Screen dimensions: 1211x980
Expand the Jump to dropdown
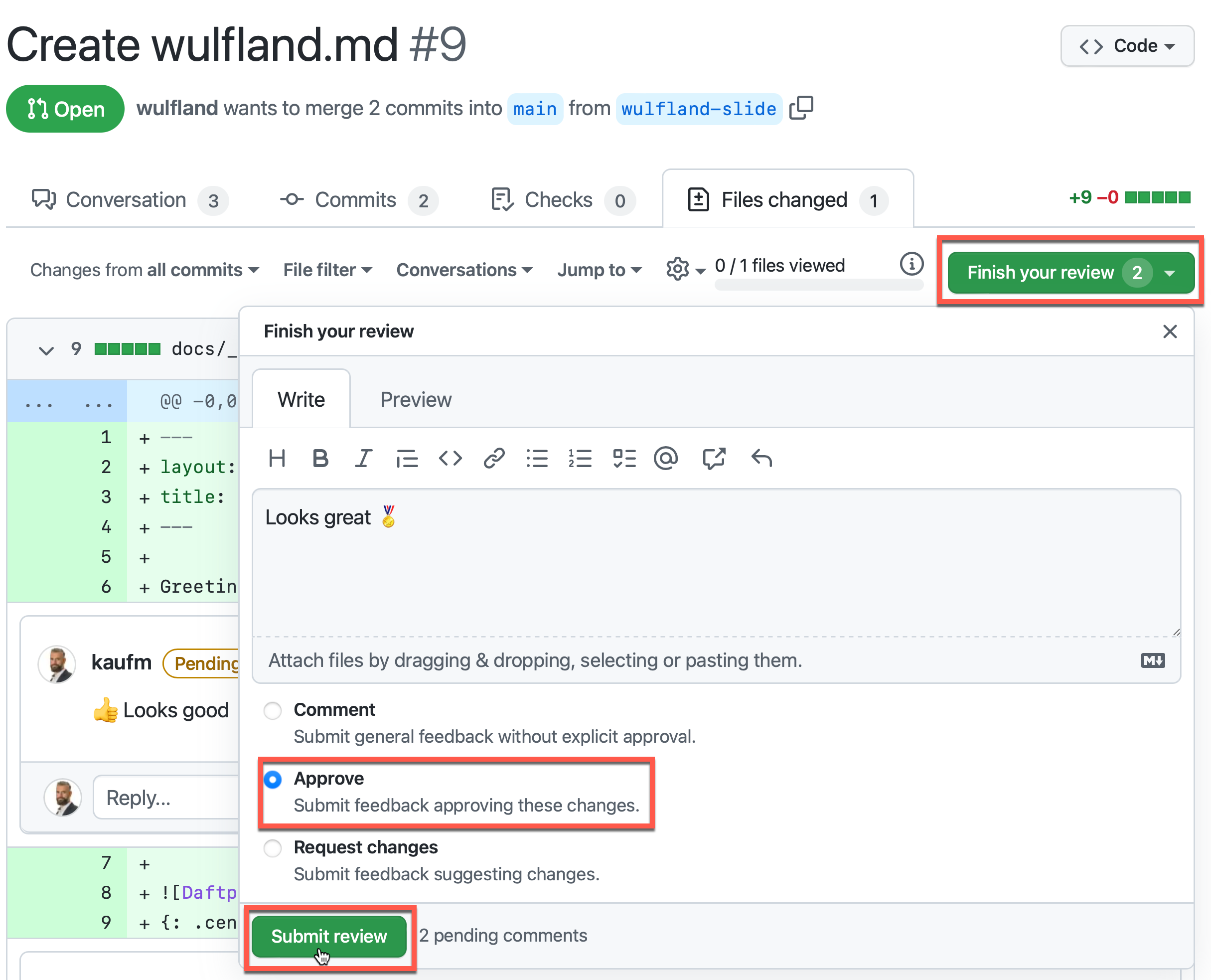[600, 270]
